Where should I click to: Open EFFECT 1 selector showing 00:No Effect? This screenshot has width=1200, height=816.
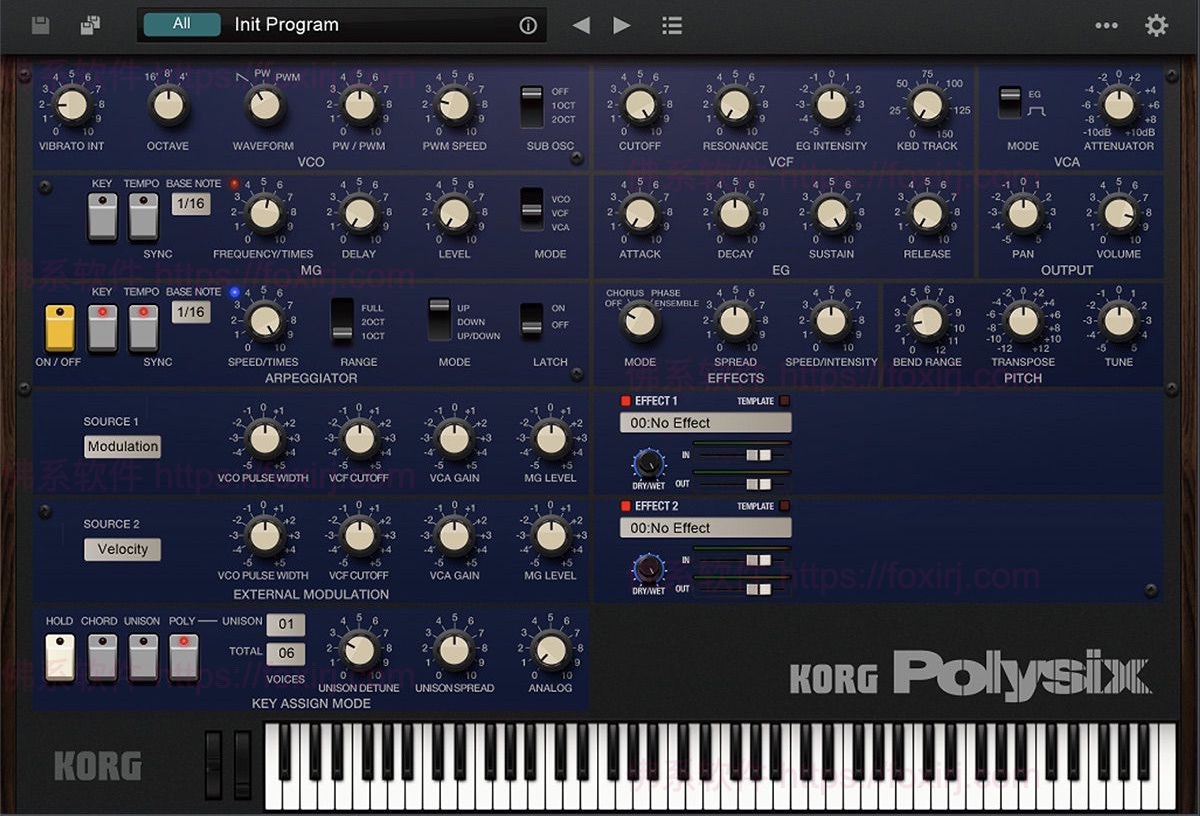(705, 422)
